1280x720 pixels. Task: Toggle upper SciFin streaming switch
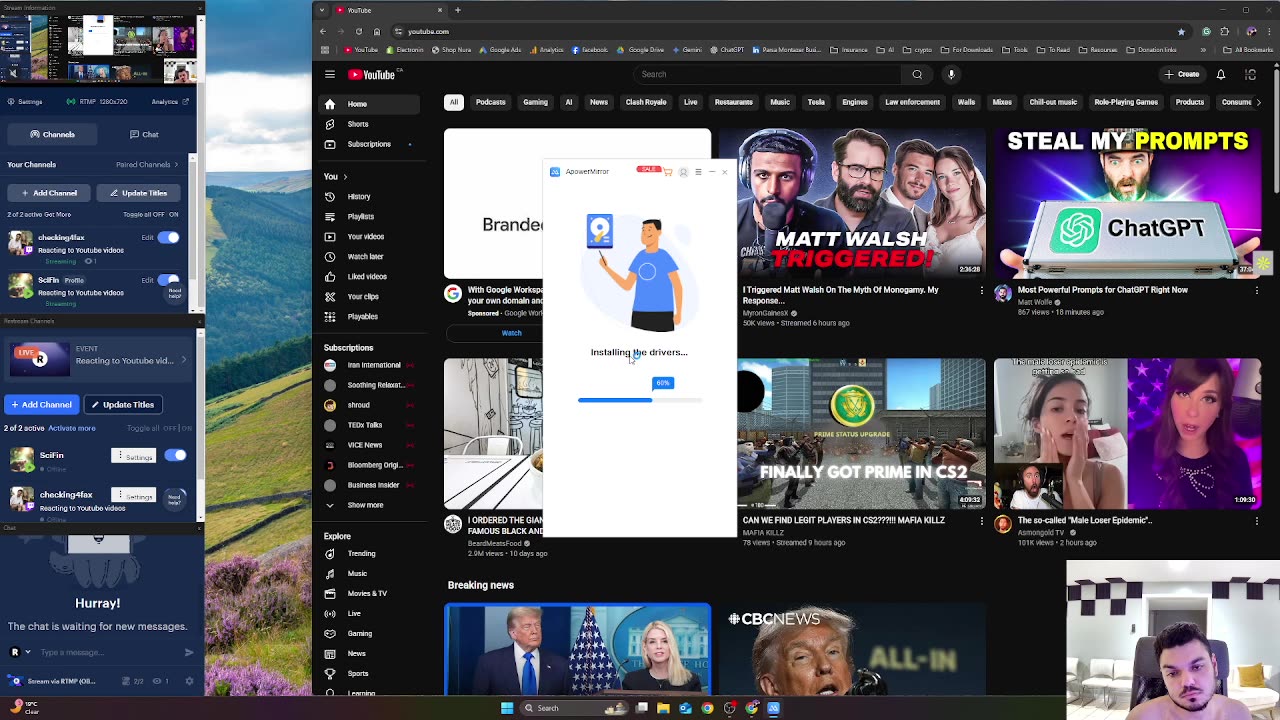pyautogui.click(x=168, y=280)
